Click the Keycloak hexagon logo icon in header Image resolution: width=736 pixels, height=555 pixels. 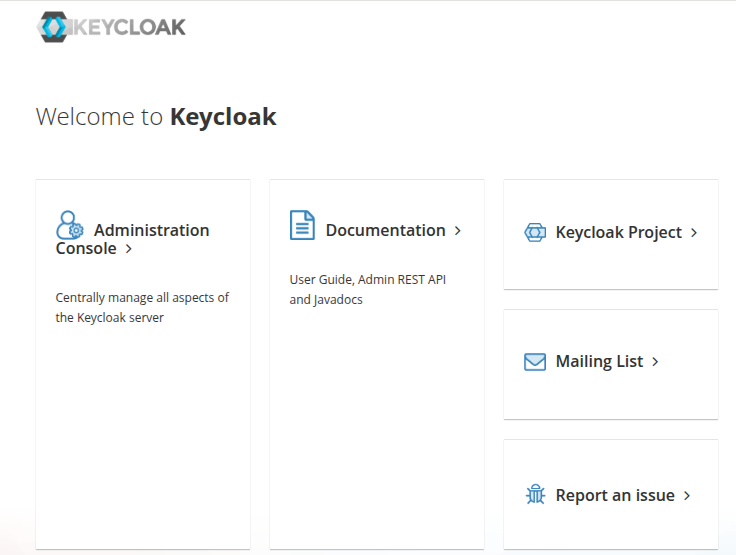(x=54, y=26)
